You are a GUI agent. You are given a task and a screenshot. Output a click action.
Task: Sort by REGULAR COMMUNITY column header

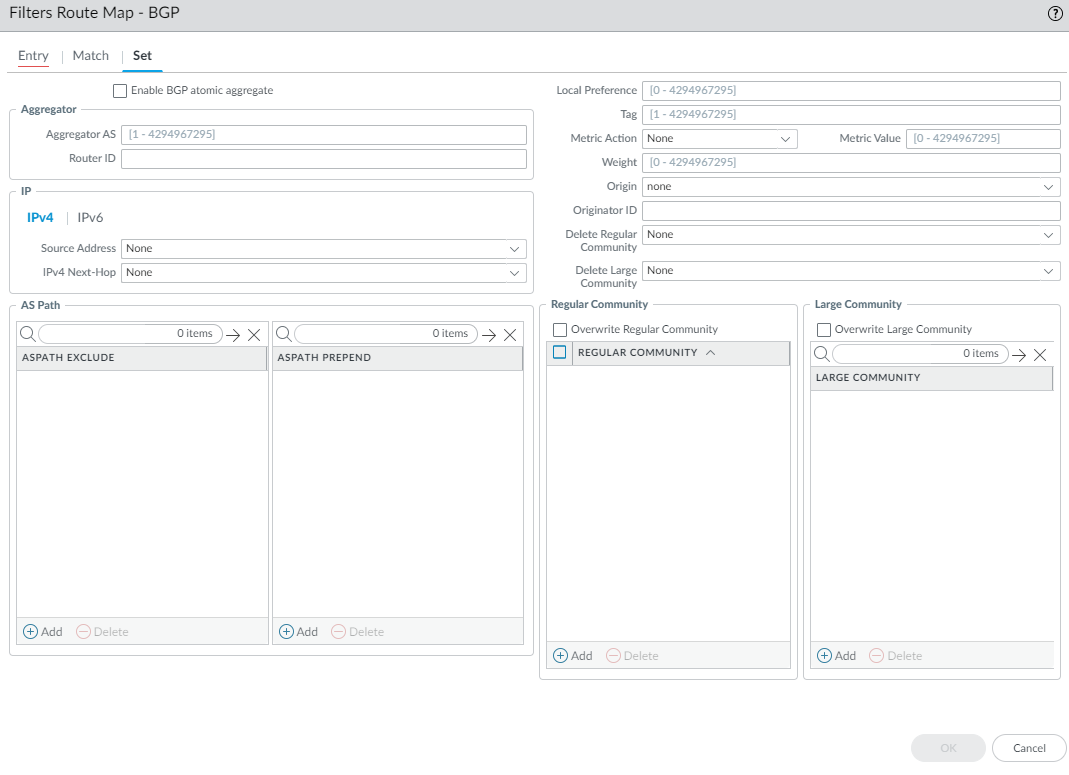[637, 353]
